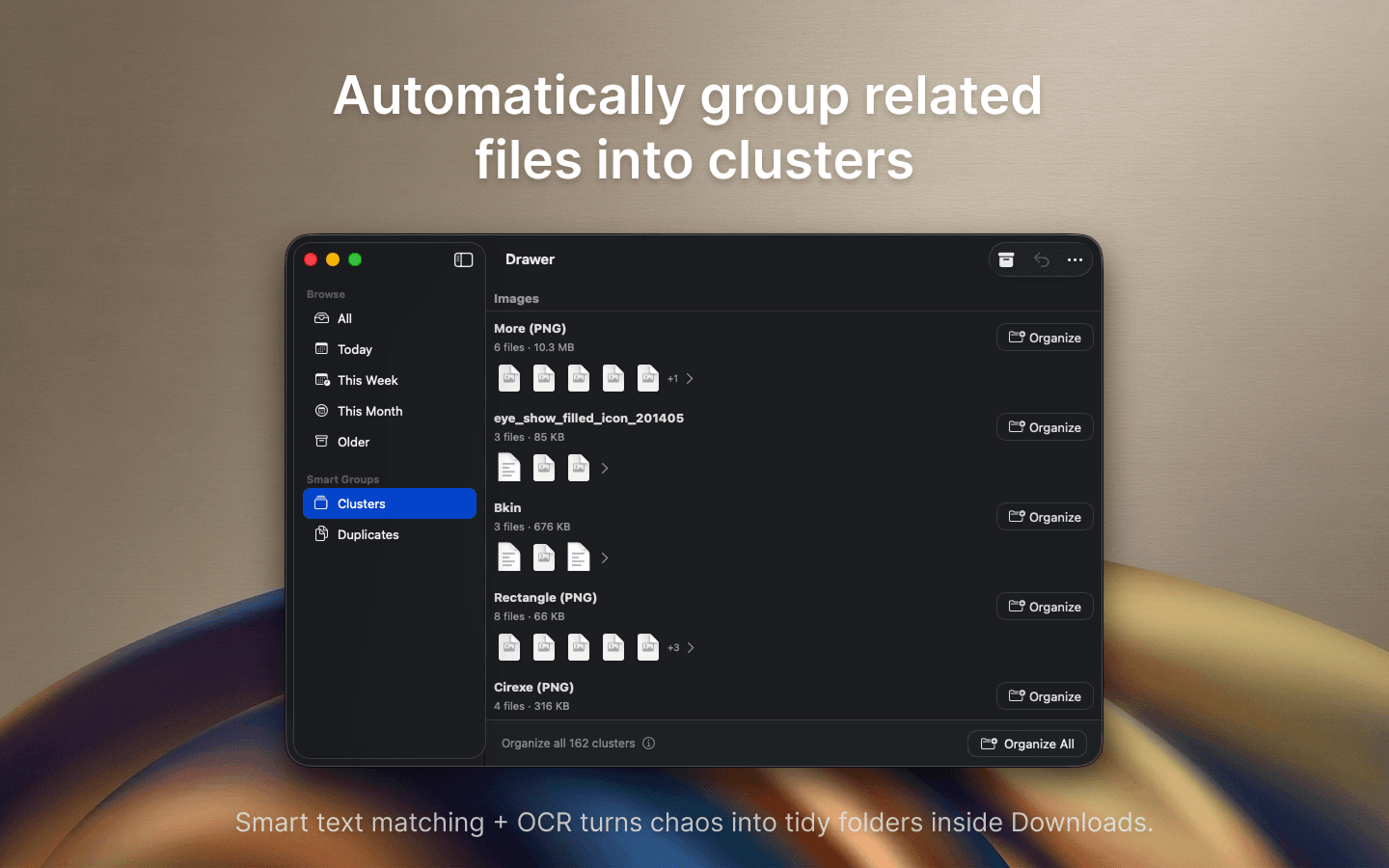1389x868 pixels.
Task: Click the eye_show_filled_icon_201405 cluster title
Action: coord(588,418)
